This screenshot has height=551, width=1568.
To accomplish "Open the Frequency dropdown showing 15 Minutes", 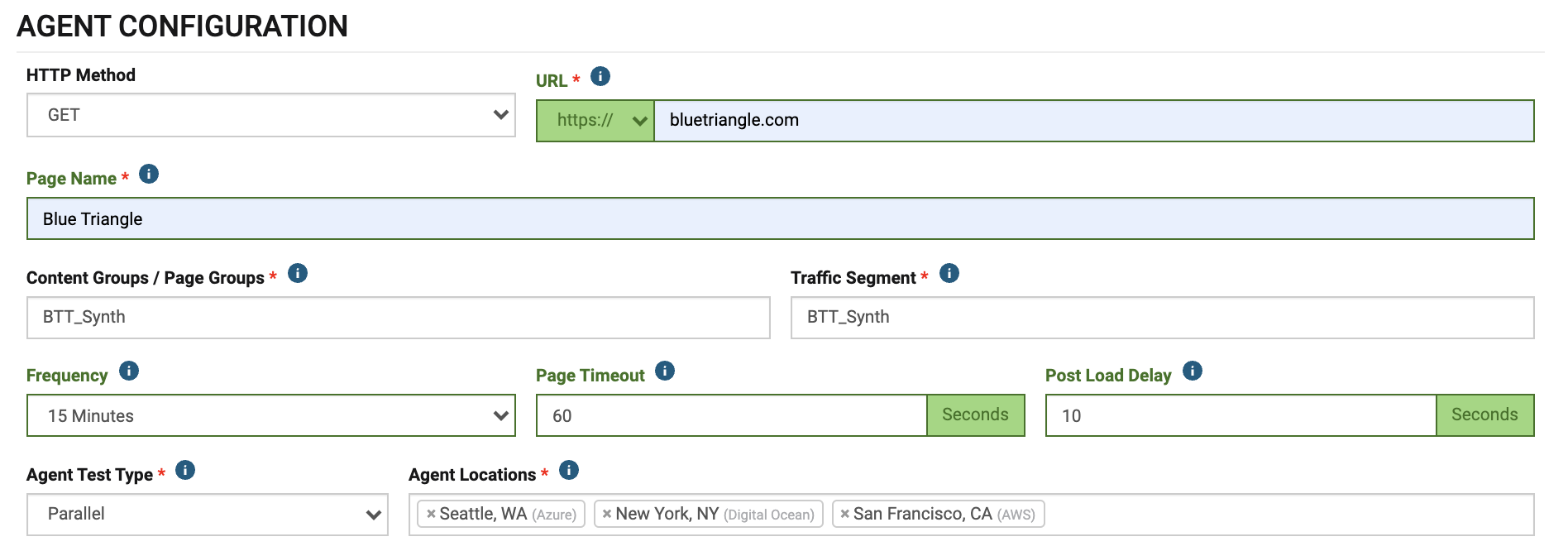I will coord(271,415).
